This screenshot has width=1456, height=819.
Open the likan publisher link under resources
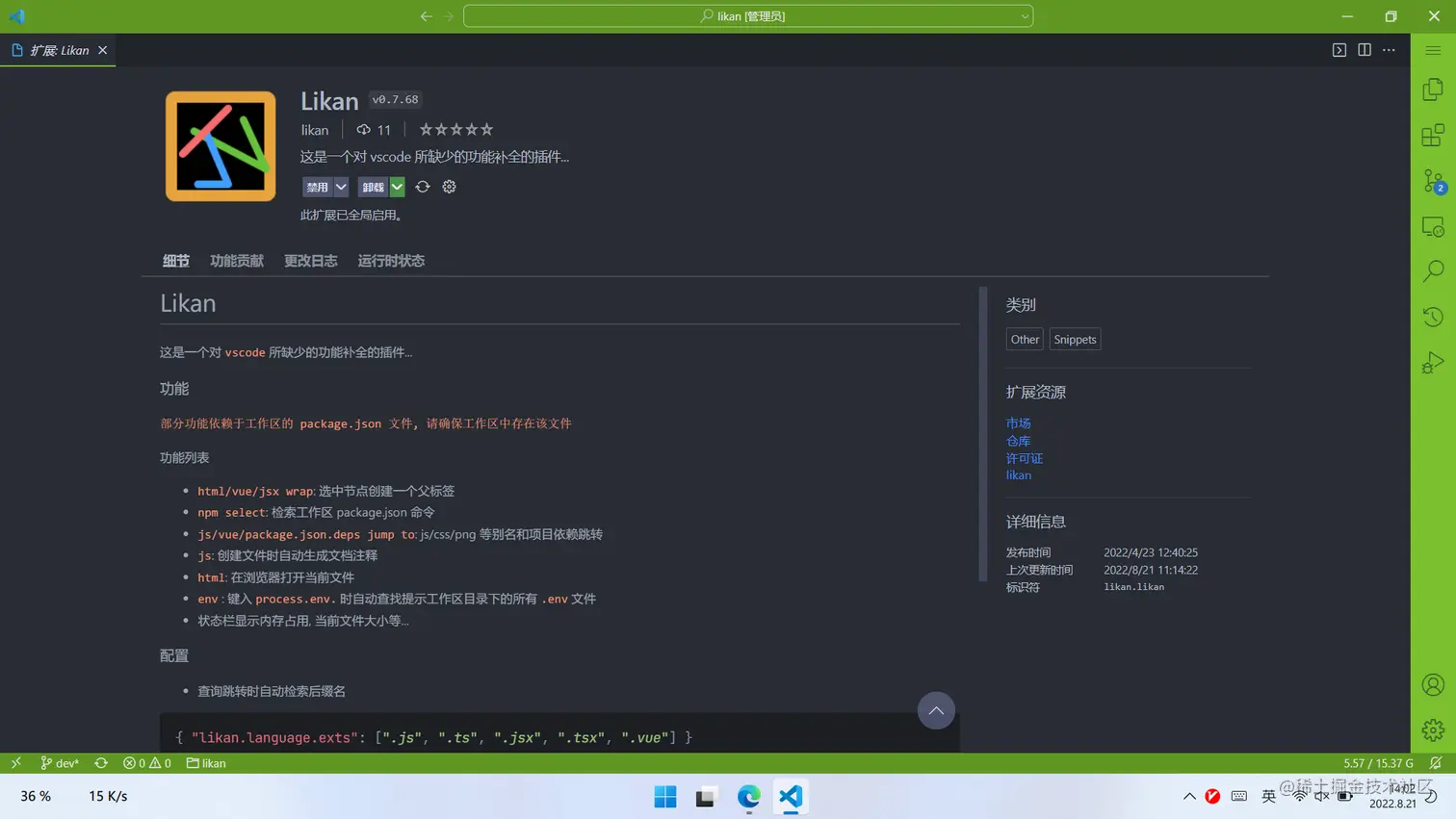coord(1019,474)
